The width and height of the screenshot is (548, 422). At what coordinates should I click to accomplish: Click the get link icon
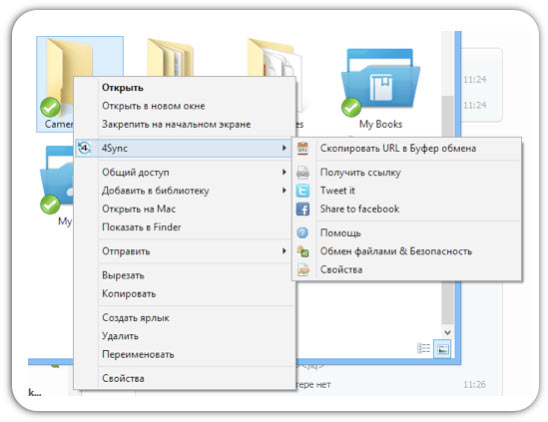pyautogui.click(x=303, y=172)
